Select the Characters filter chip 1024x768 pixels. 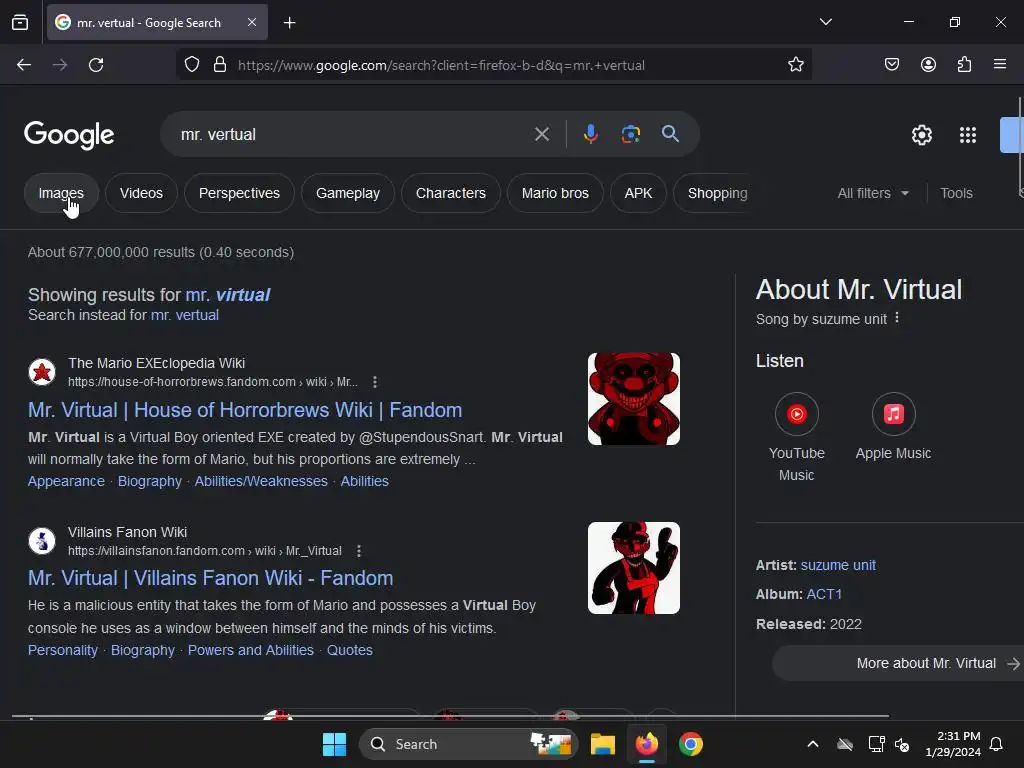451,193
